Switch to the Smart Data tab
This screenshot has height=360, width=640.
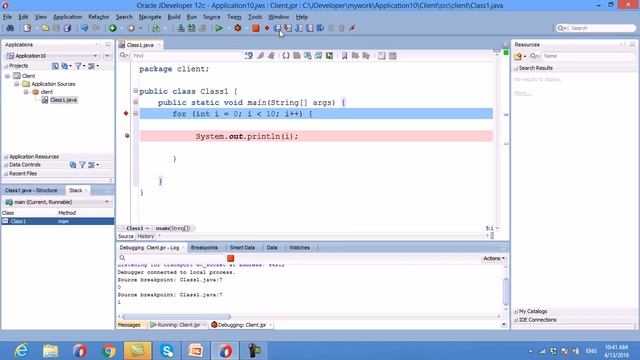pyautogui.click(x=242, y=248)
